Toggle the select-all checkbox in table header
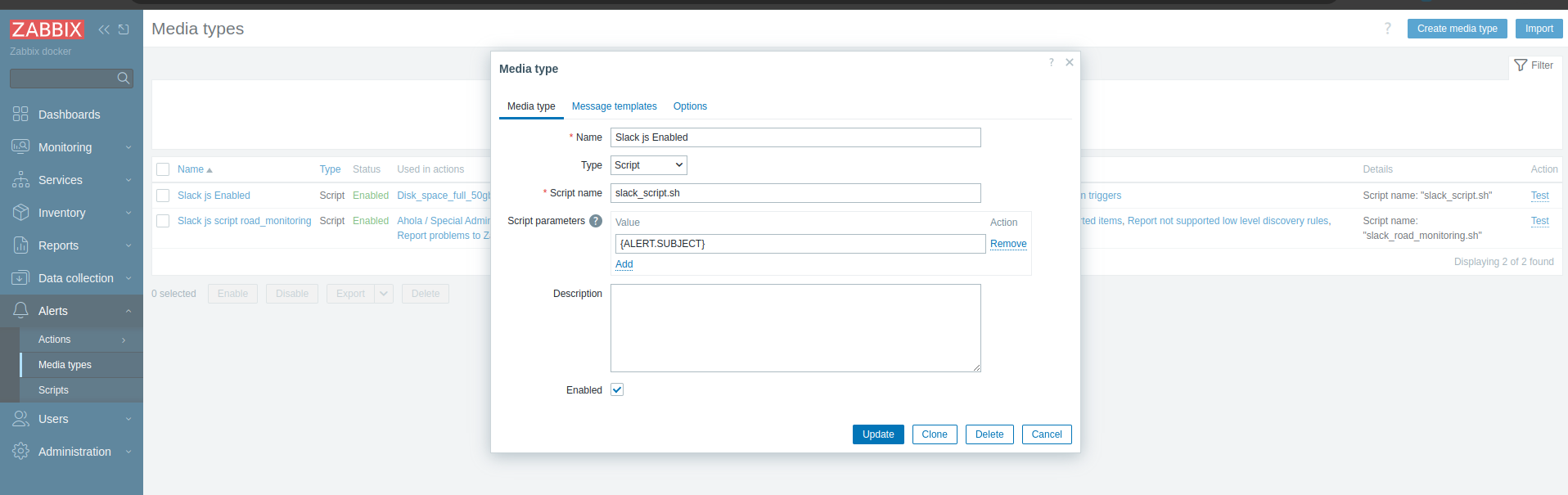Screen dimensions: 1568x495 (x=163, y=169)
